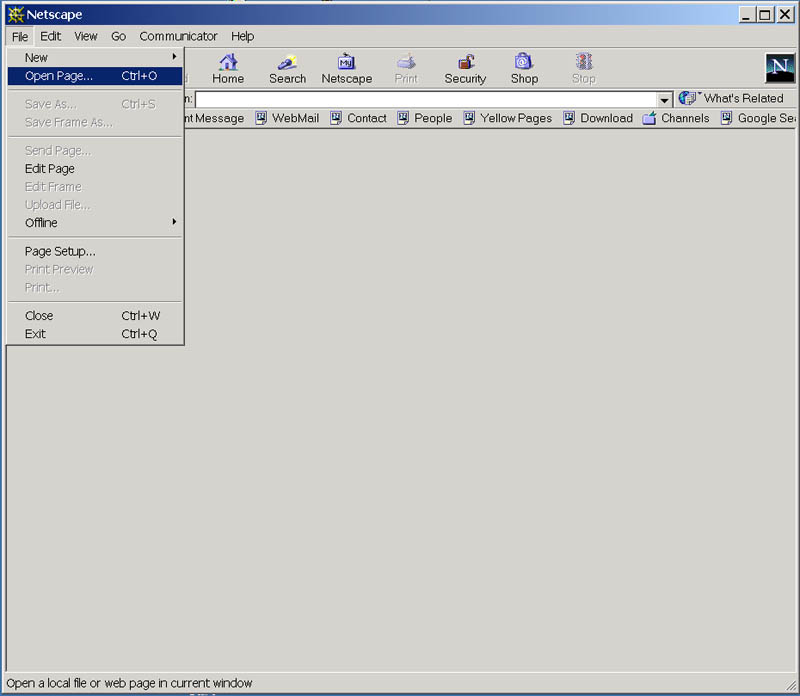Click the File menu in menu bar
Image resolution: width=800 pixels, height=696 pixels.
[20, 37]
